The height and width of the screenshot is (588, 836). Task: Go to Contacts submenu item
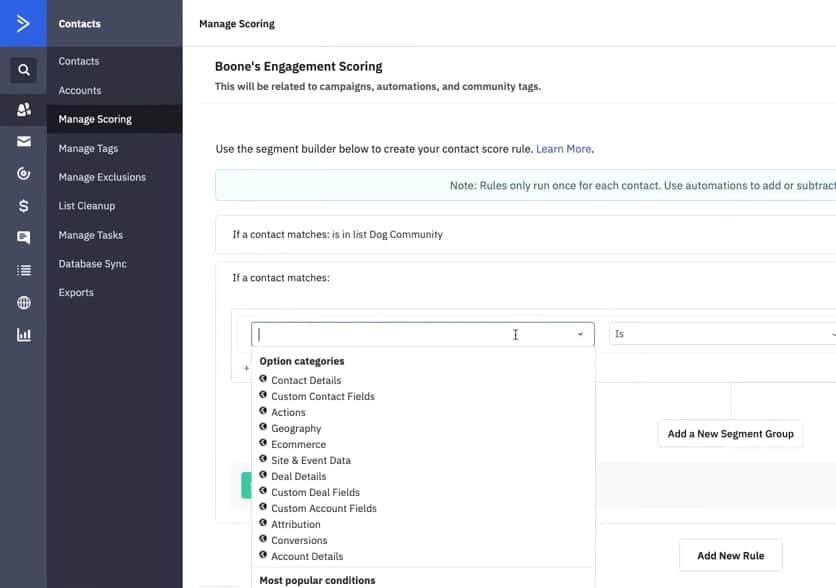[x=79, y=61]
